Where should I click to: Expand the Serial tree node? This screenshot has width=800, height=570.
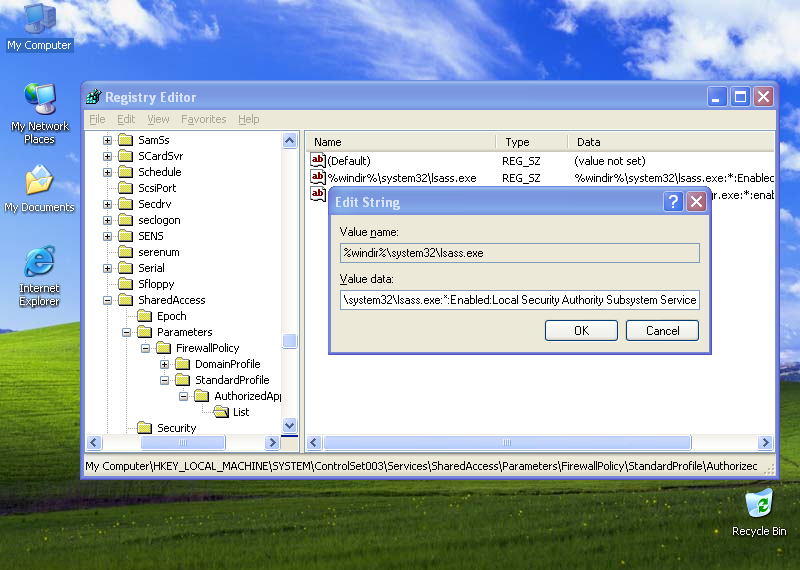point(107,268)
